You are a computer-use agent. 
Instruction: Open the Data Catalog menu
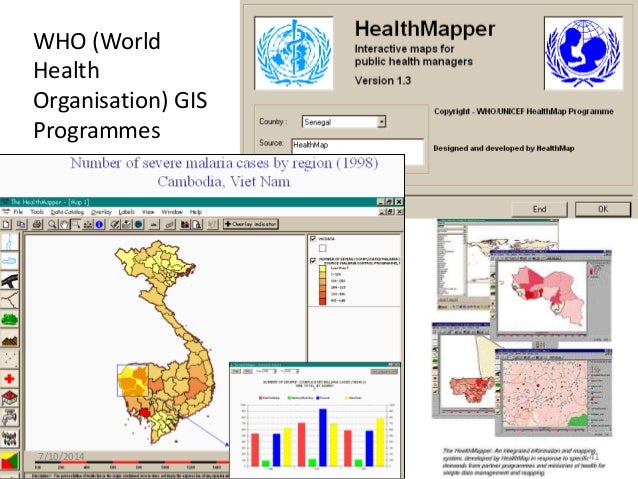[x=67, y=212]
